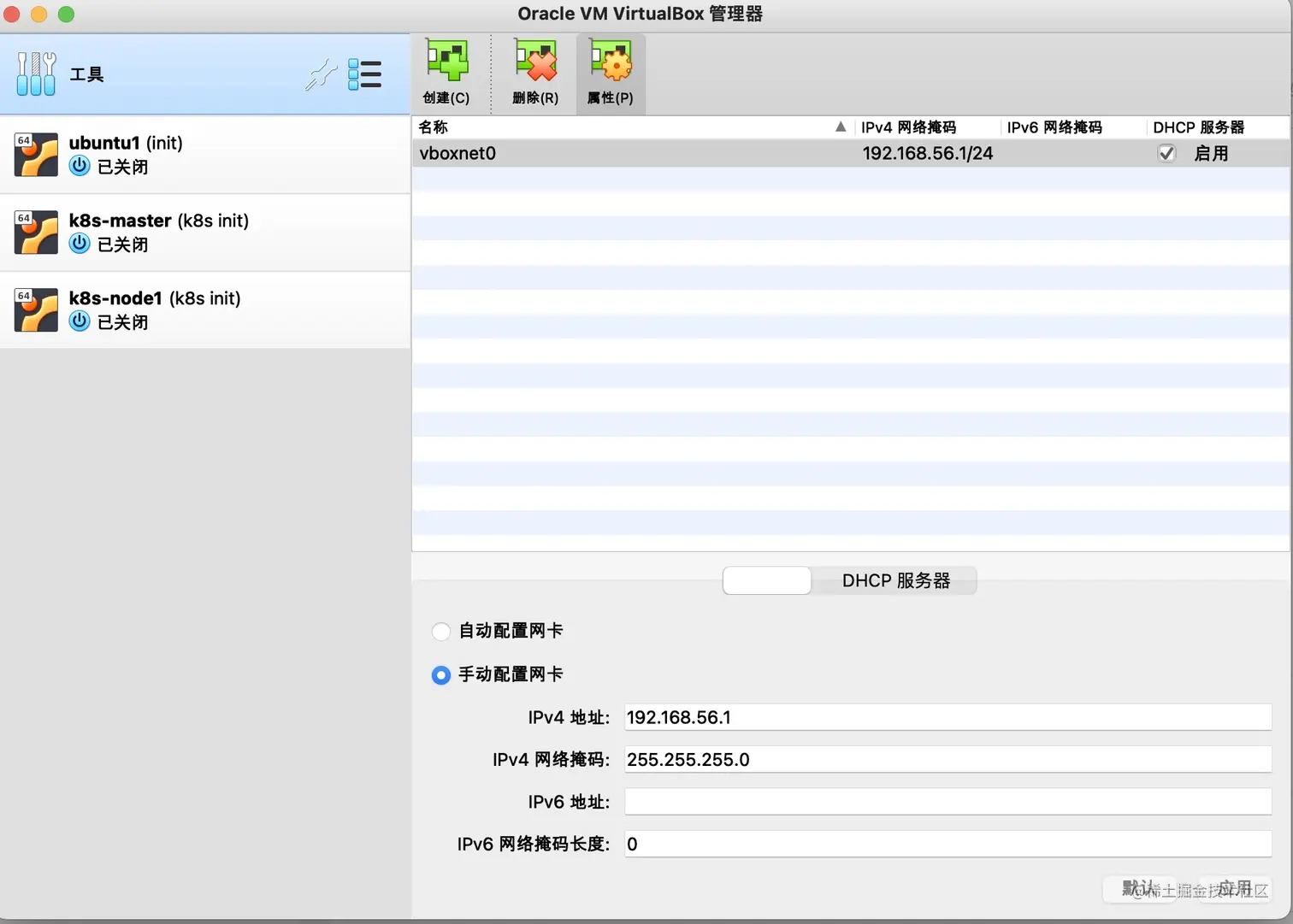The width and height of the screenshot is (1293, 924).
Task: Click the 192.168.56.1/24 cell
Action: point(928,154)
